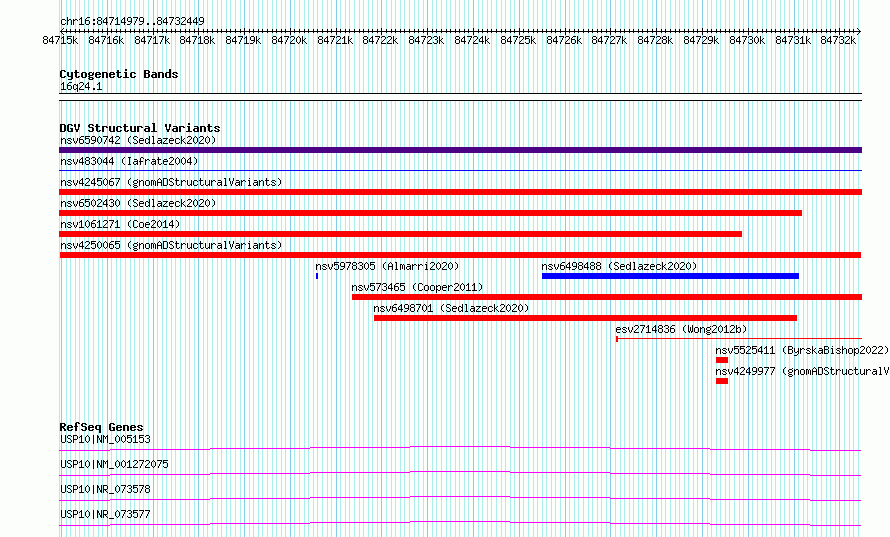Image resolution: width=890 pixels, height=537 pixels.
Task: Click the 84727k ruler position
Action: coord(609,40)
